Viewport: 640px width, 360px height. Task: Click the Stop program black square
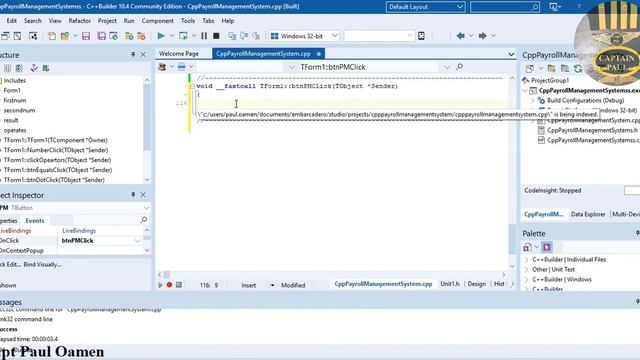[216, 36]
